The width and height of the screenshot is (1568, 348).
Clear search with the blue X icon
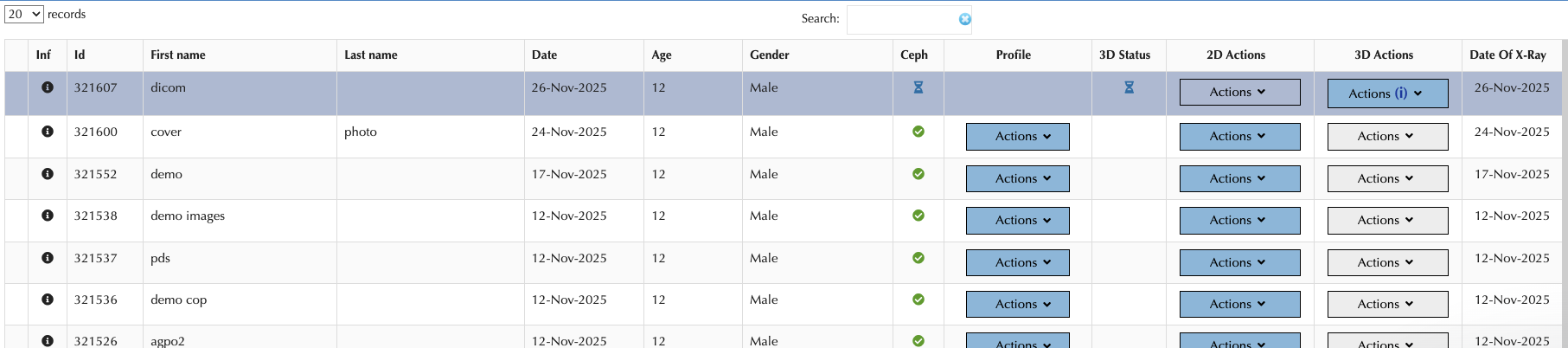tap(965, 19)
